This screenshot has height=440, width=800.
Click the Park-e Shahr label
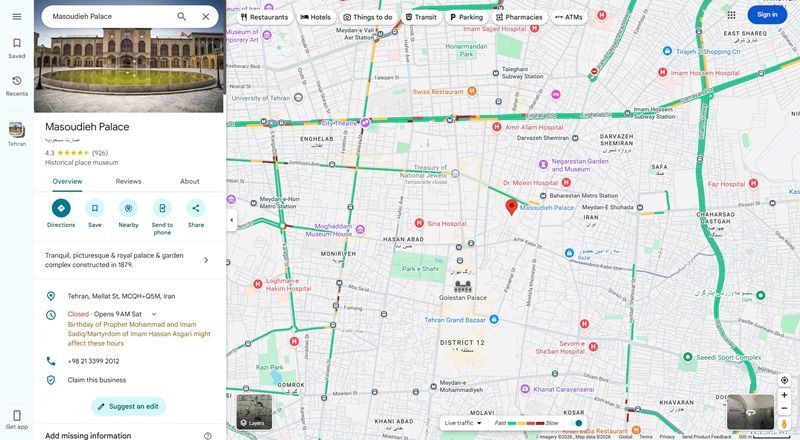tap(420, 268)
